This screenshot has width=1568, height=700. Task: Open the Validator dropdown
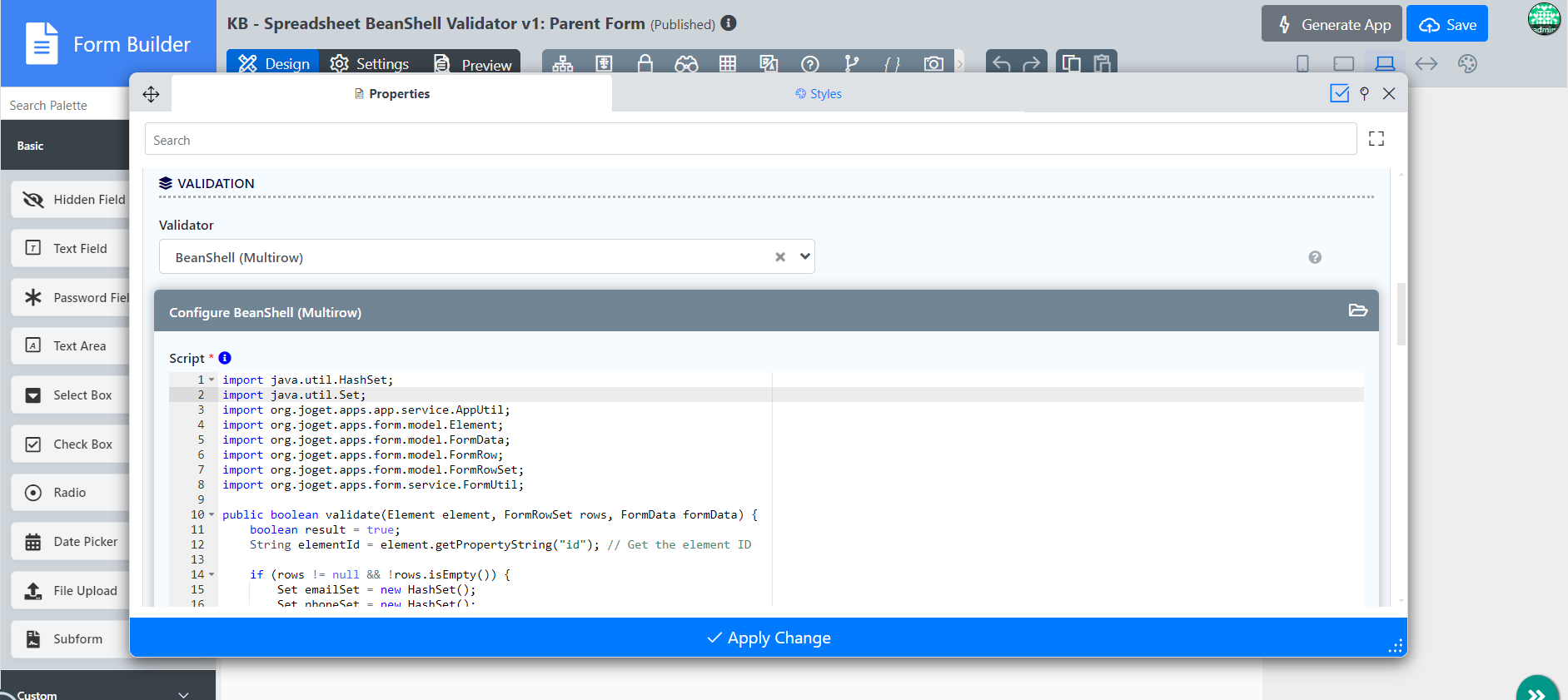point(804,256)
